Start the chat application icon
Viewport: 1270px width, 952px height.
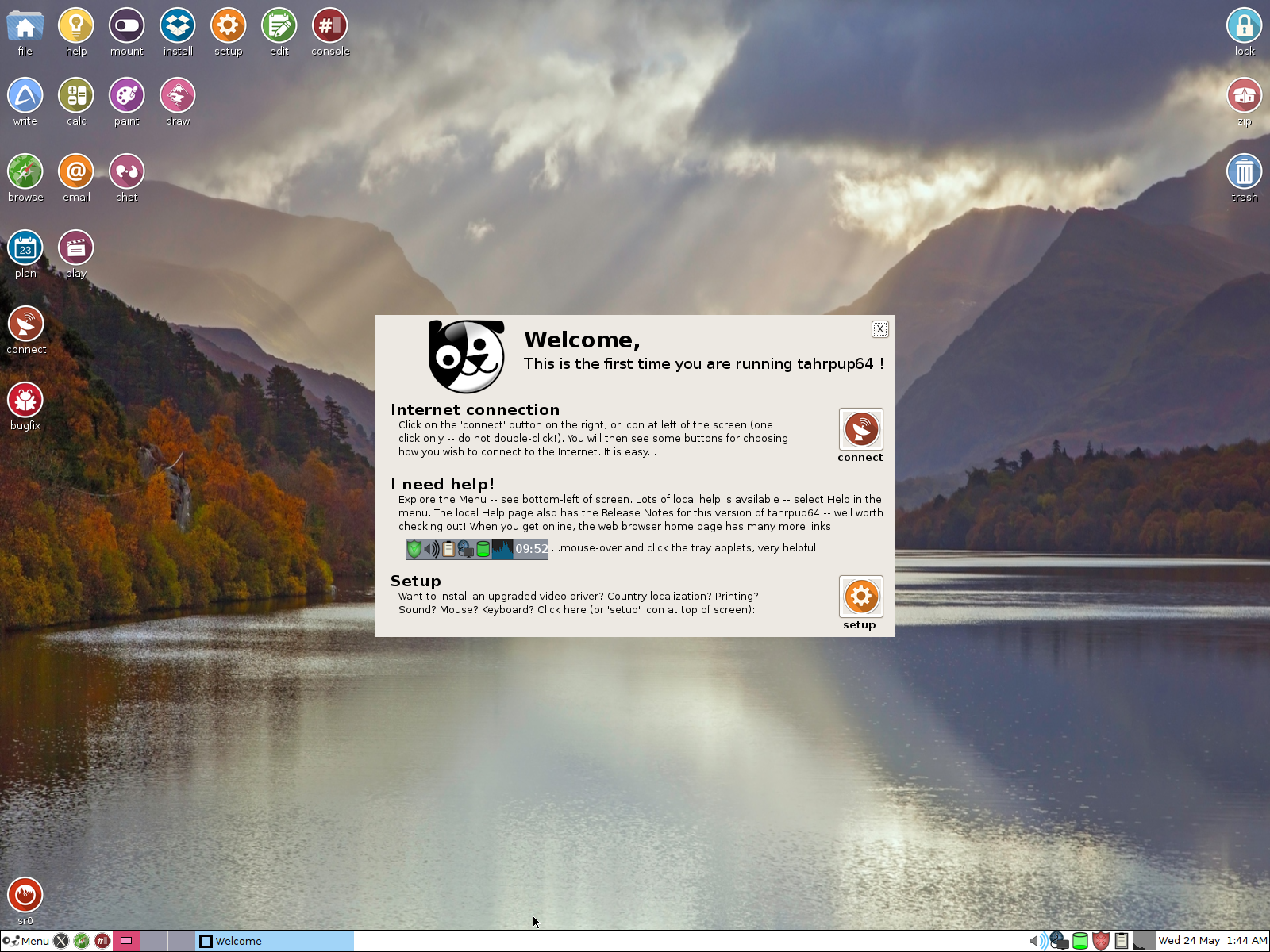click(126, 171)
